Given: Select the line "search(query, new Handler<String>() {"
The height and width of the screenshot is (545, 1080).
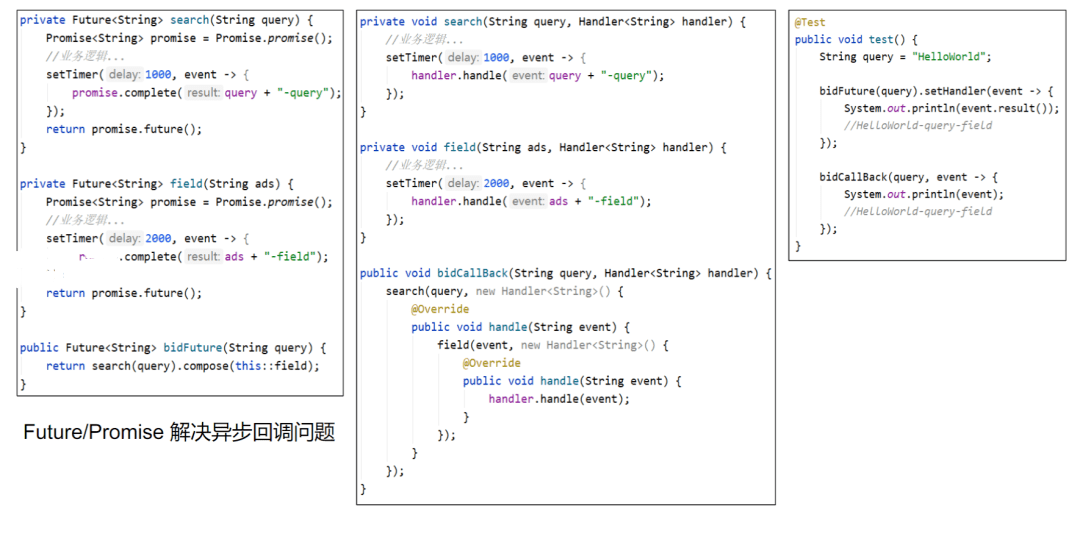Looking at the screenshot, I should click(x=505, y=291).
